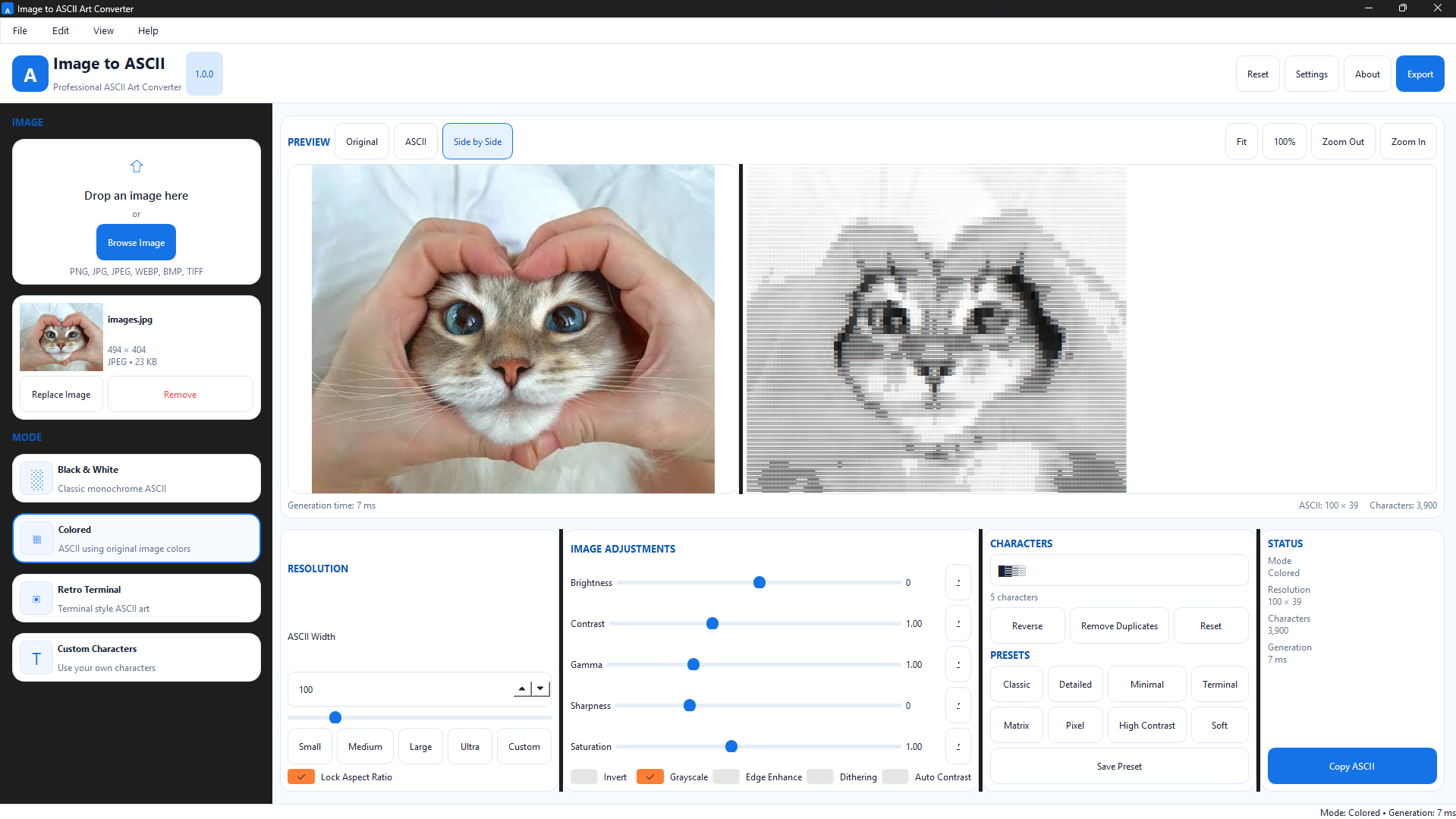Click the Black & White mode icon
Viewport: 1456px width, 819px height.
(x=36, y=479)
